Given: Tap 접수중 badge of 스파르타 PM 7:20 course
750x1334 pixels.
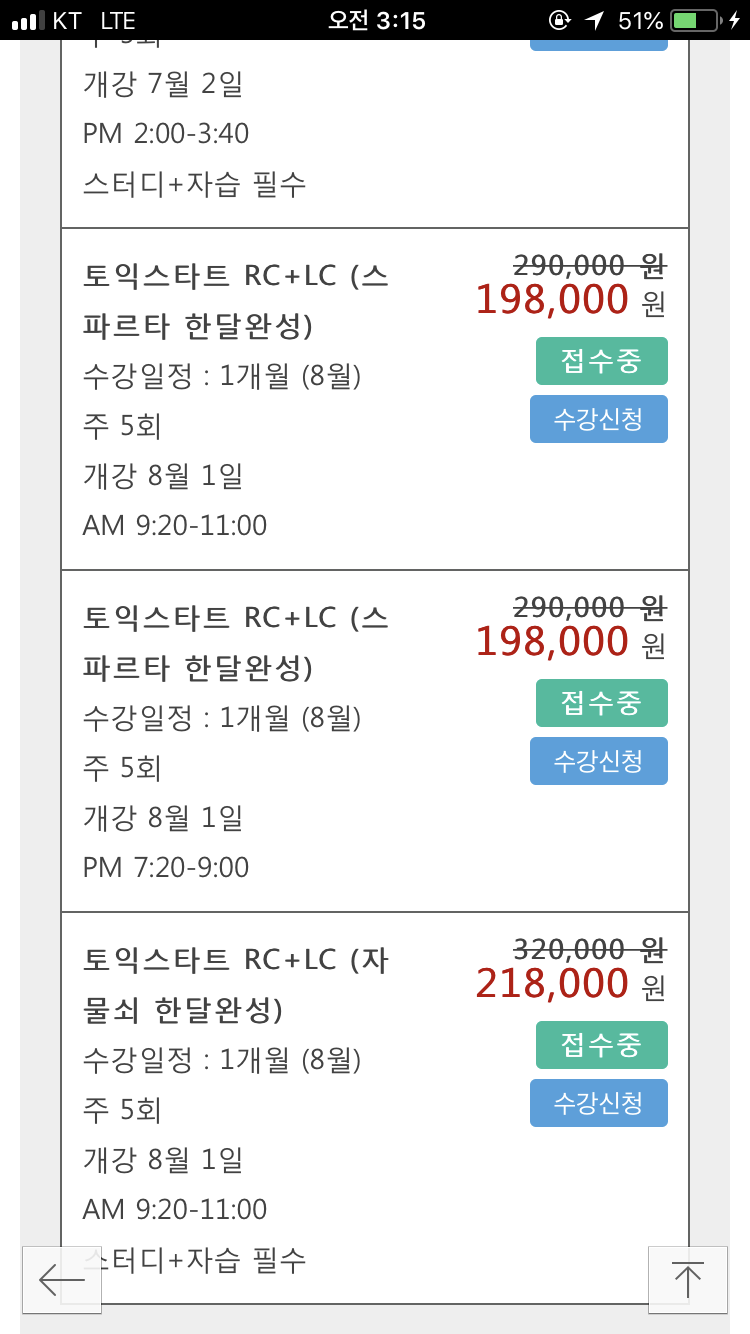Looking at the screenshot, I should [601, 703].
